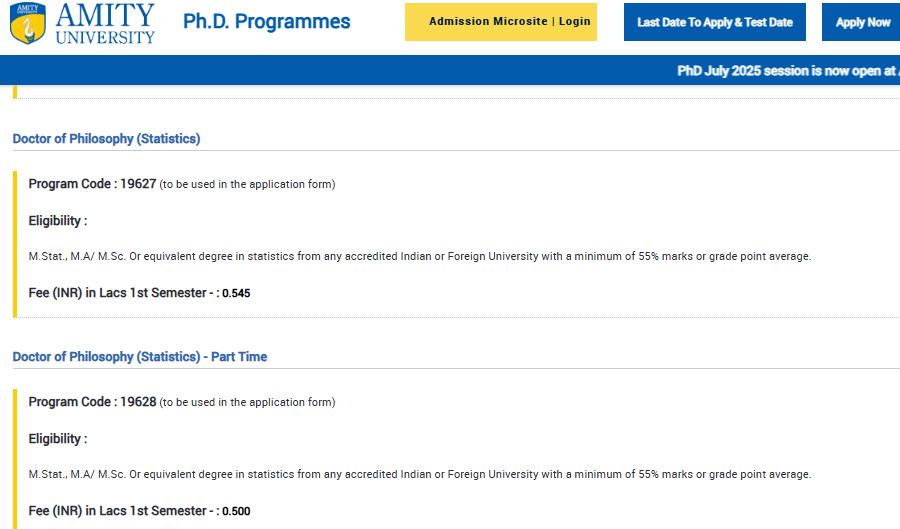The image size is (900, 529).
Task: Click the application form note beside code 19627
Action: [247, 185]
